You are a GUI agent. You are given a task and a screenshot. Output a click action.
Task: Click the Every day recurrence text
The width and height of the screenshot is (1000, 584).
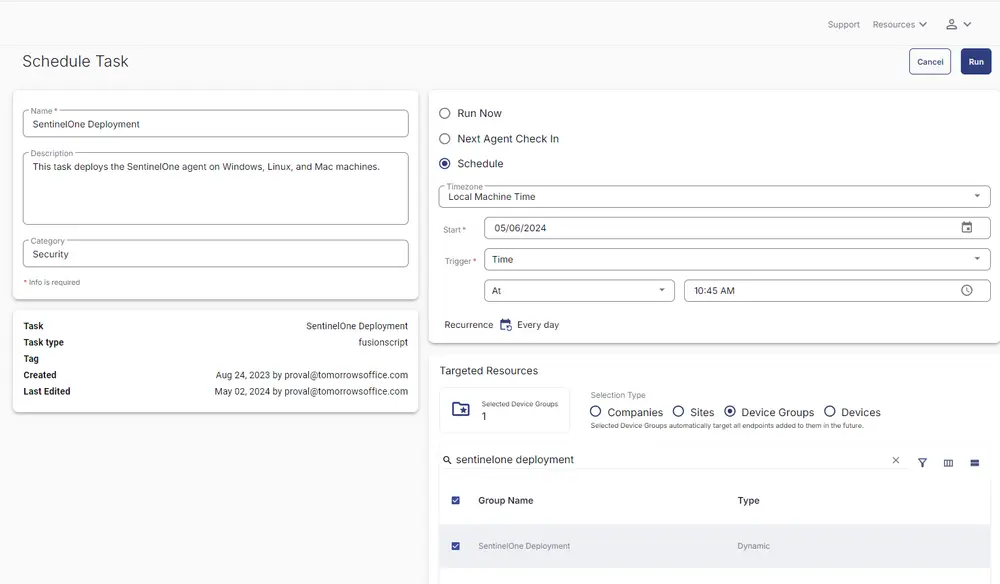click(x=538, y=325)
